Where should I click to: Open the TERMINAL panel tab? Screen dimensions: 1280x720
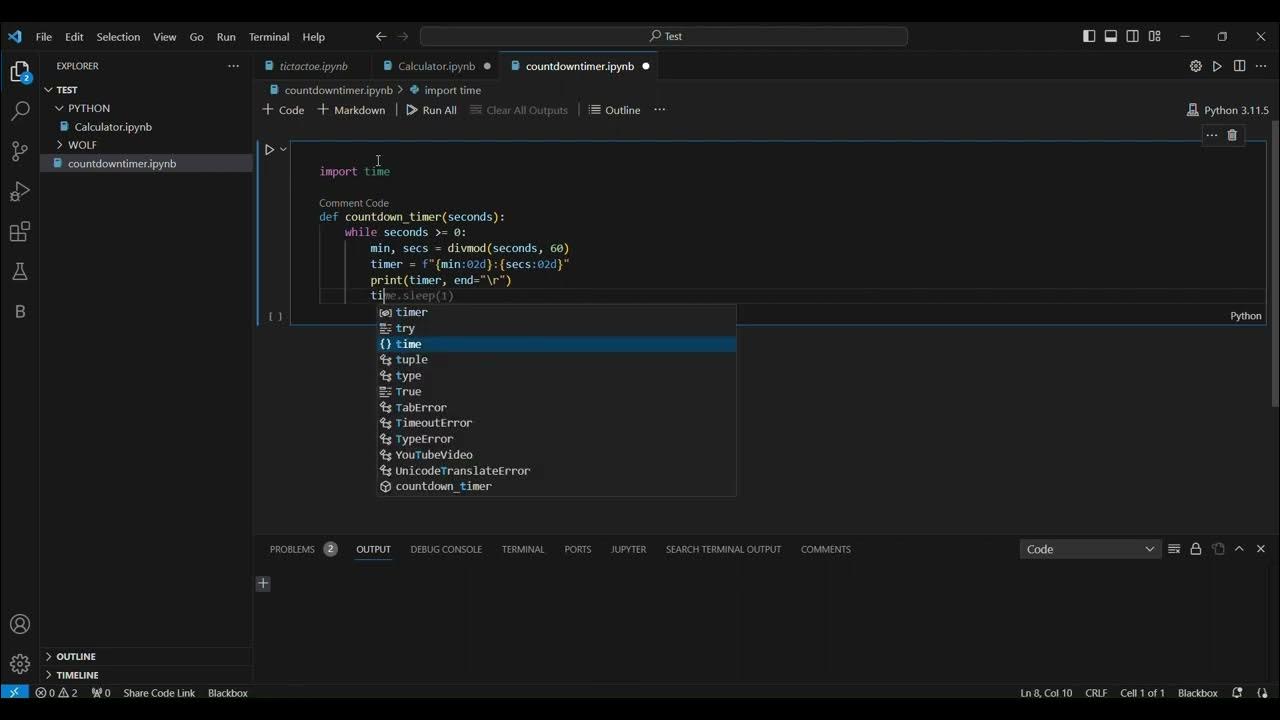(523, 549)
